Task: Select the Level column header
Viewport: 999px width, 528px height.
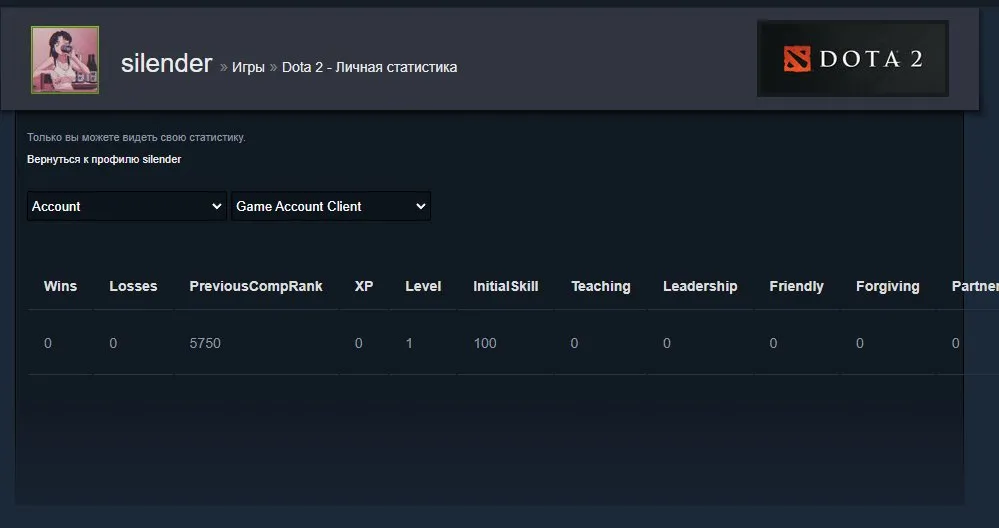Action: 423,287
